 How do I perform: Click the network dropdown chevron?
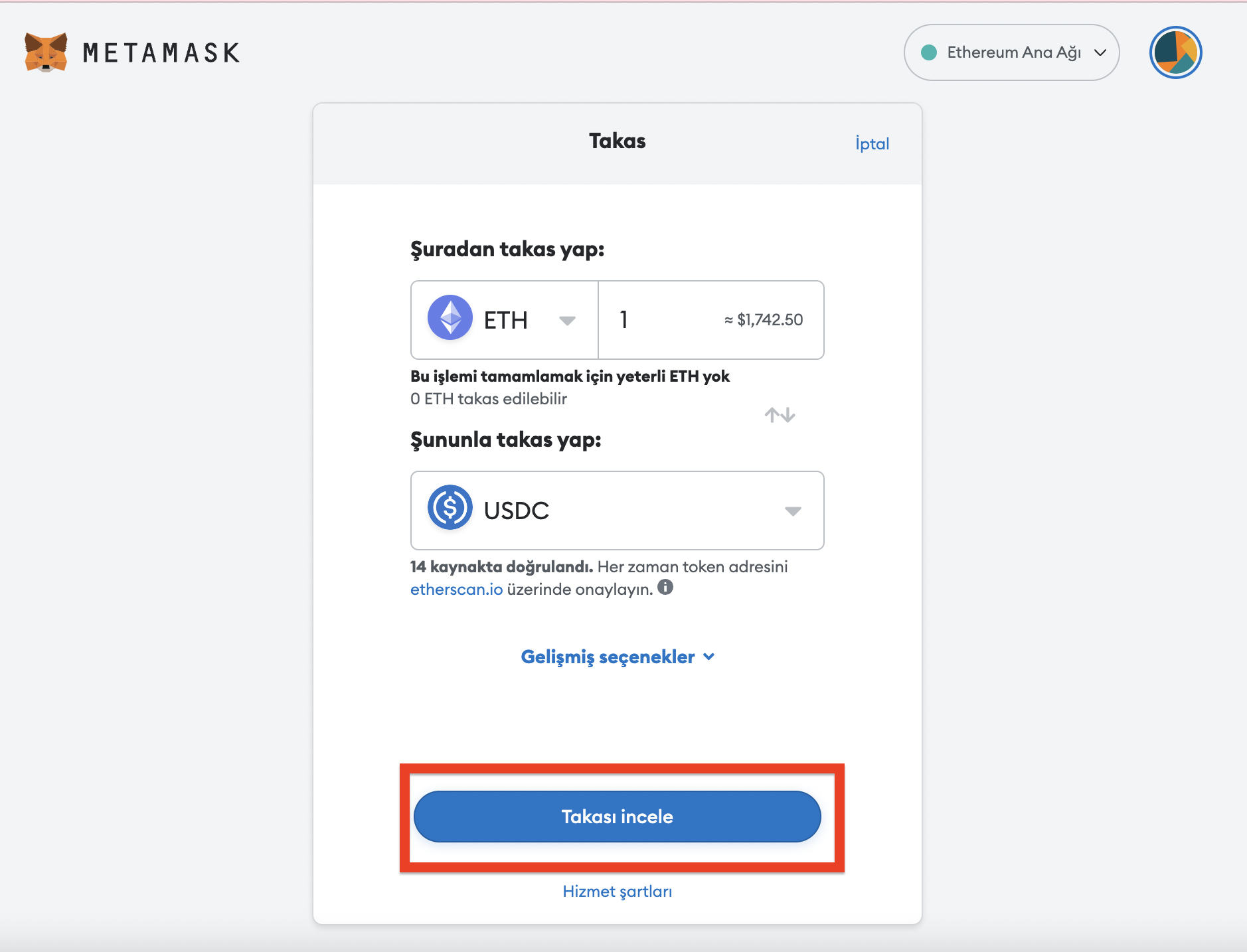1100,52
